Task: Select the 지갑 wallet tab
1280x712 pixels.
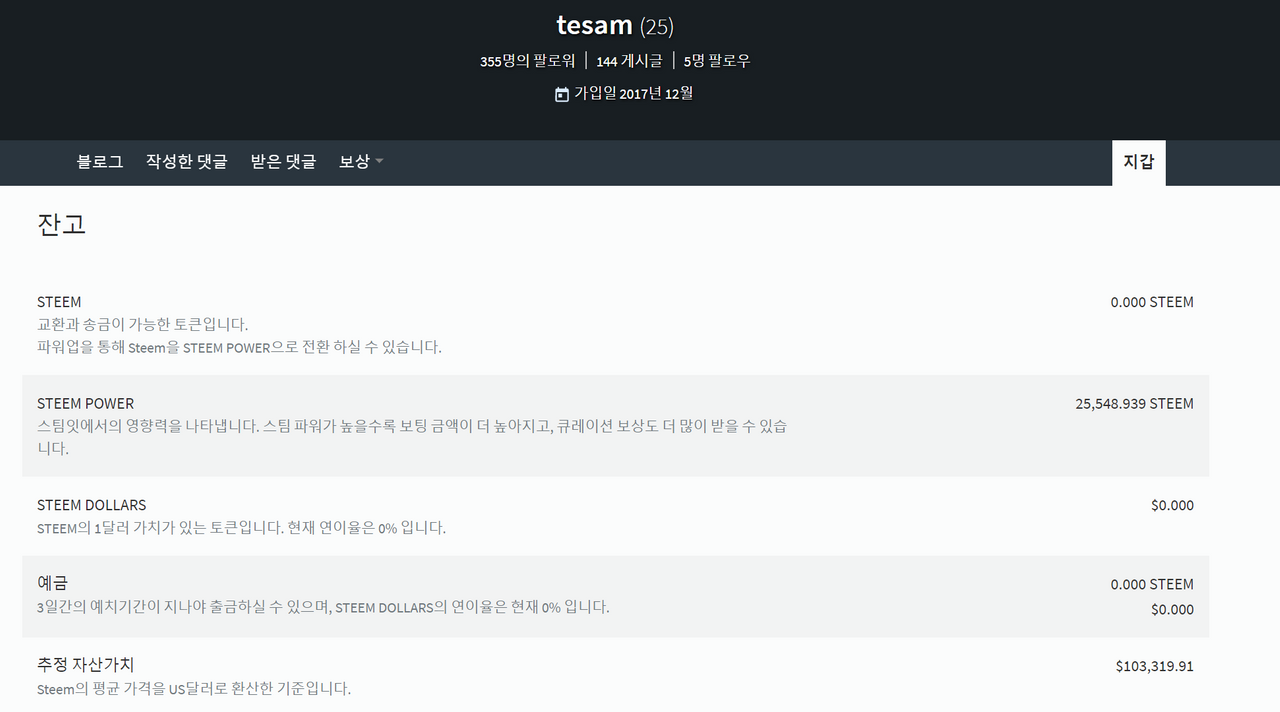Action: point(1139,162)
